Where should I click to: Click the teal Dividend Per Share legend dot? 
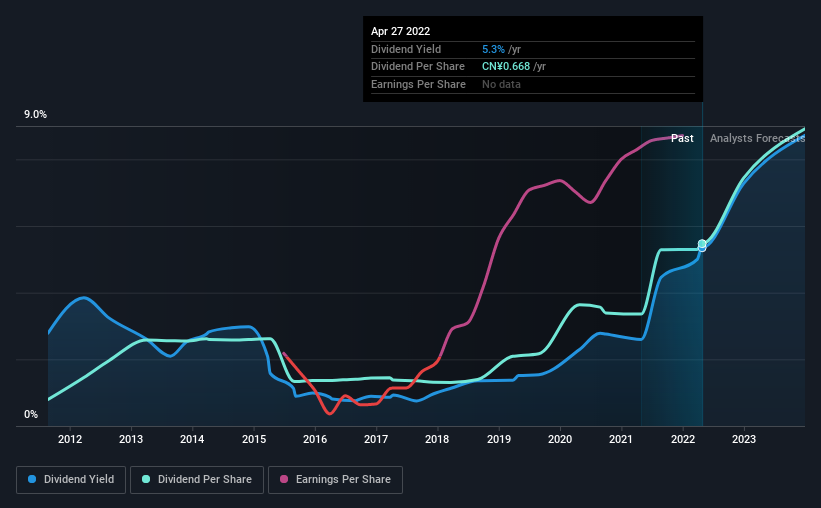(x=146, y=479)
